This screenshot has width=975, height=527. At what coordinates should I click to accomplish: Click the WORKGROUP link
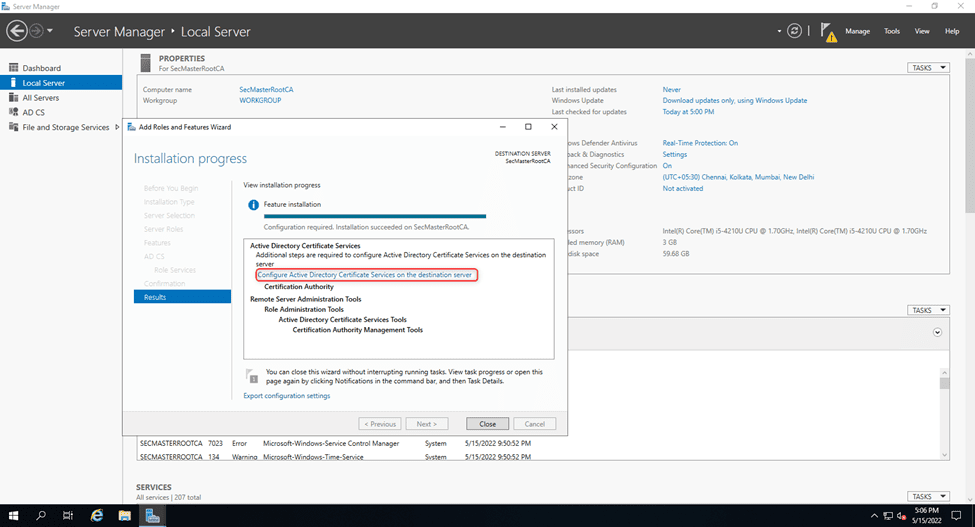pyautogui.click(x=260, y=101)
